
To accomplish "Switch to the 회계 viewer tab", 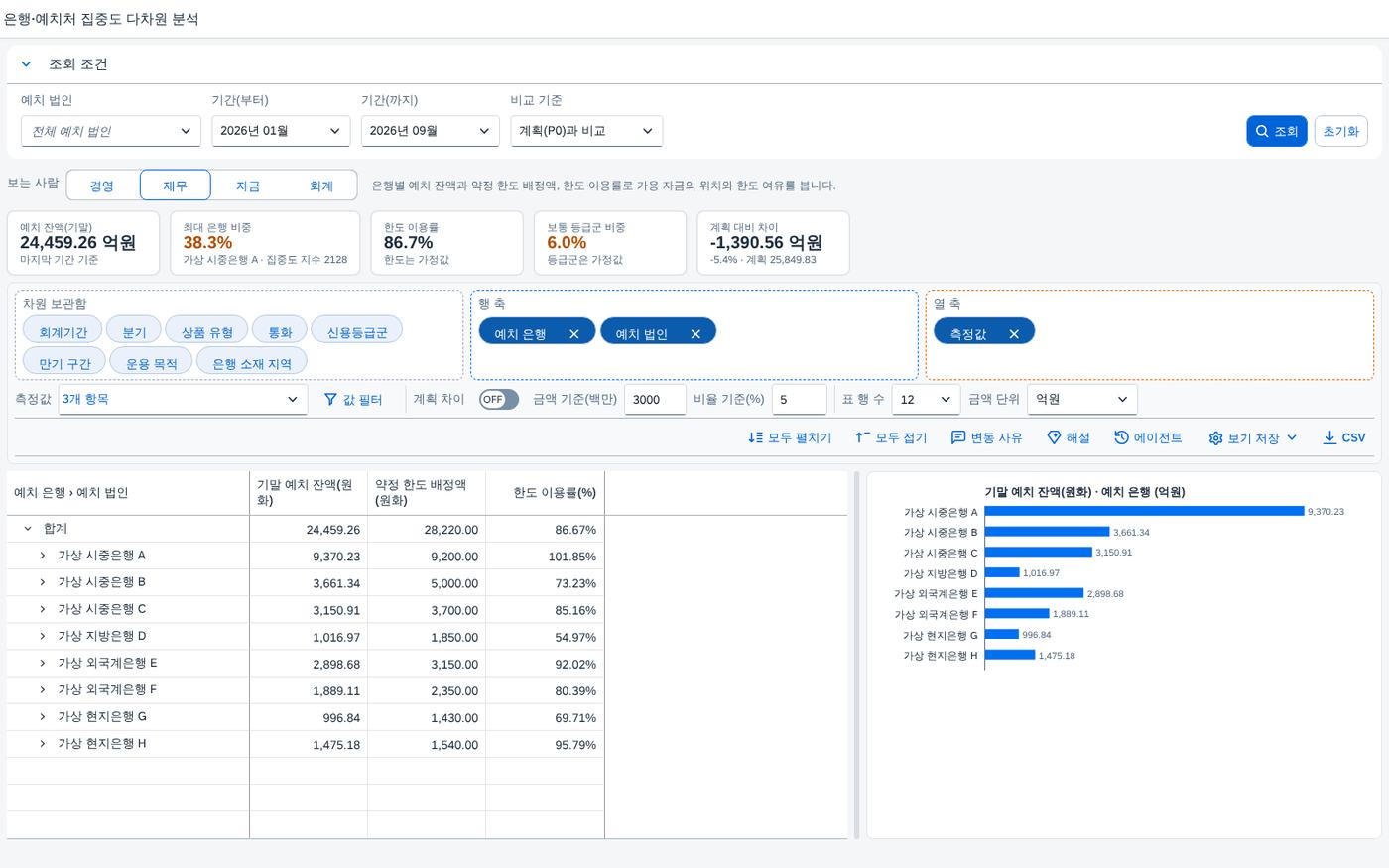I will coord(321,186).
